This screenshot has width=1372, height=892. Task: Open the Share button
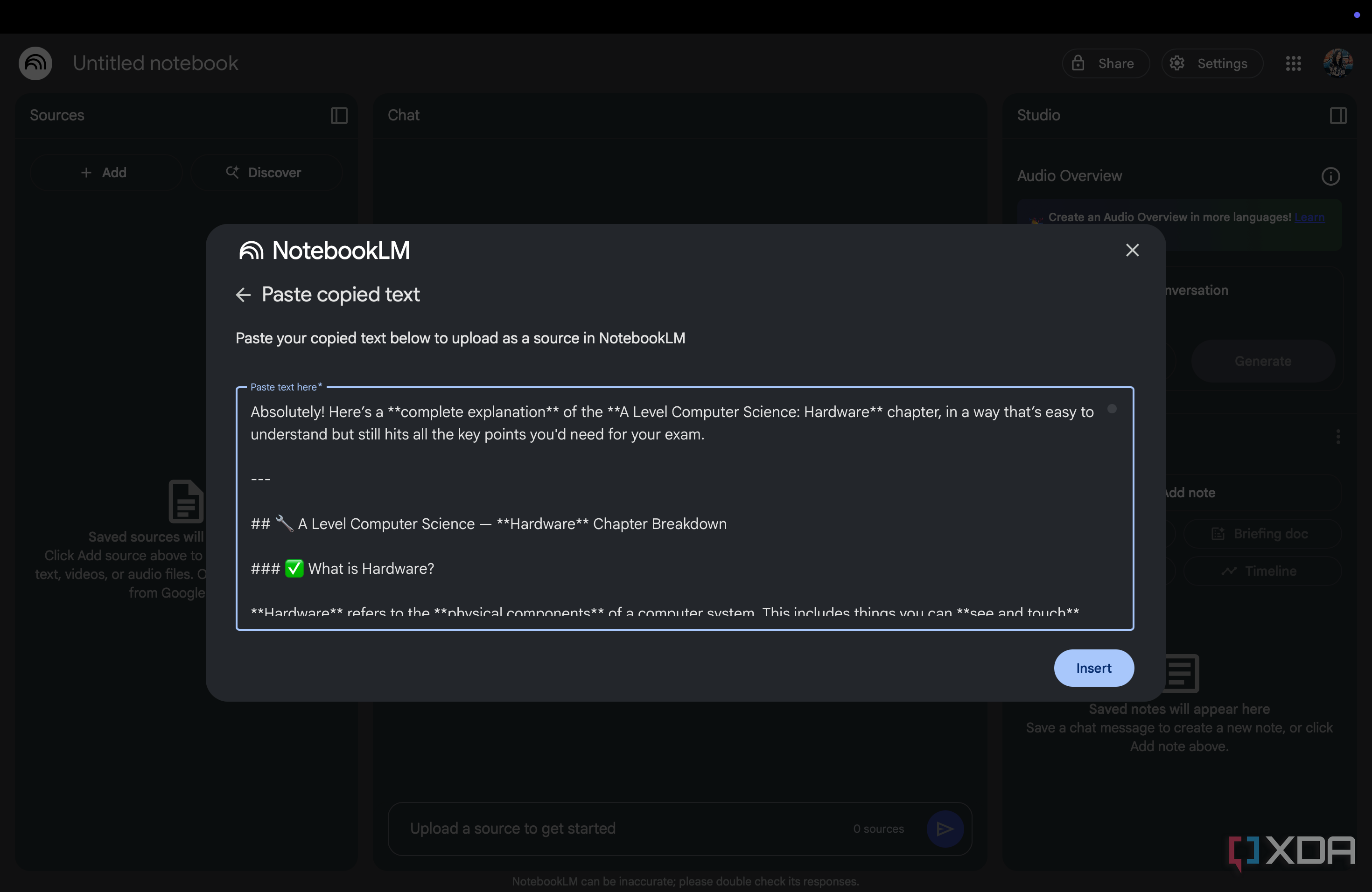pyautogui.click(x=1105, y=63)
